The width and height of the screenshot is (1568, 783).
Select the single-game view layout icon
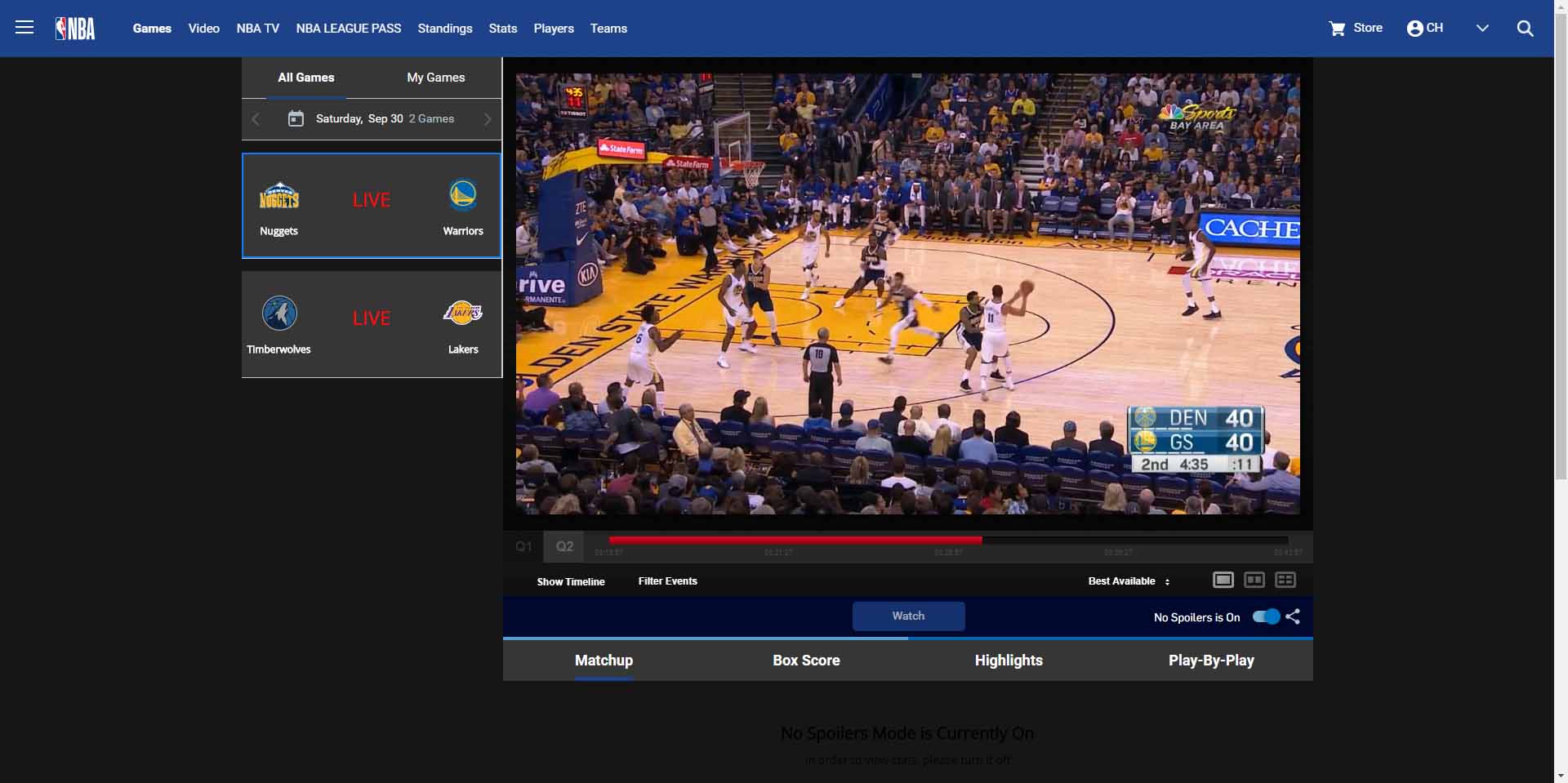tap(1223, 580)
